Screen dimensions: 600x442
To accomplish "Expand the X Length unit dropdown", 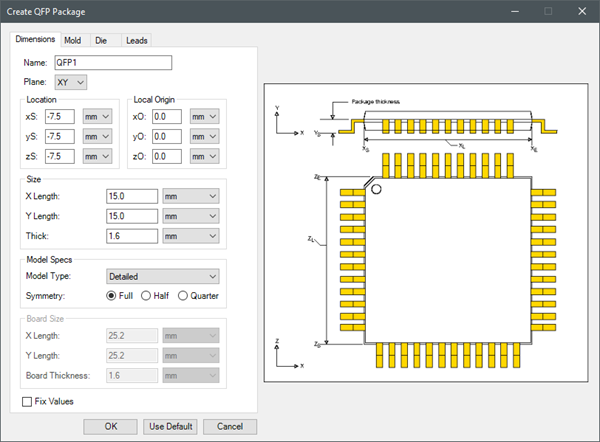I will (x=190, y=196).
